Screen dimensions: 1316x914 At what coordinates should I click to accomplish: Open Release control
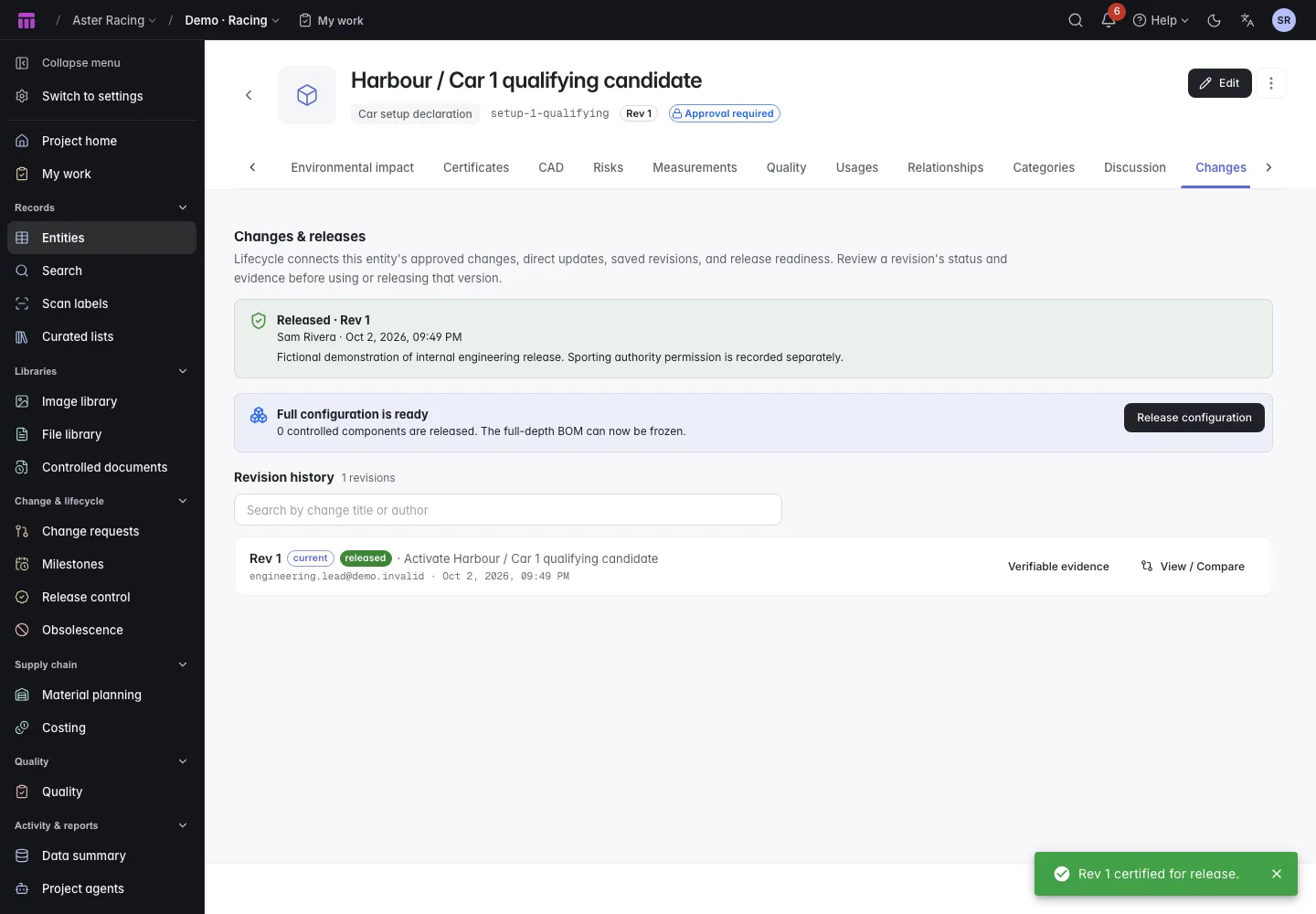click(x=101, y=597)
